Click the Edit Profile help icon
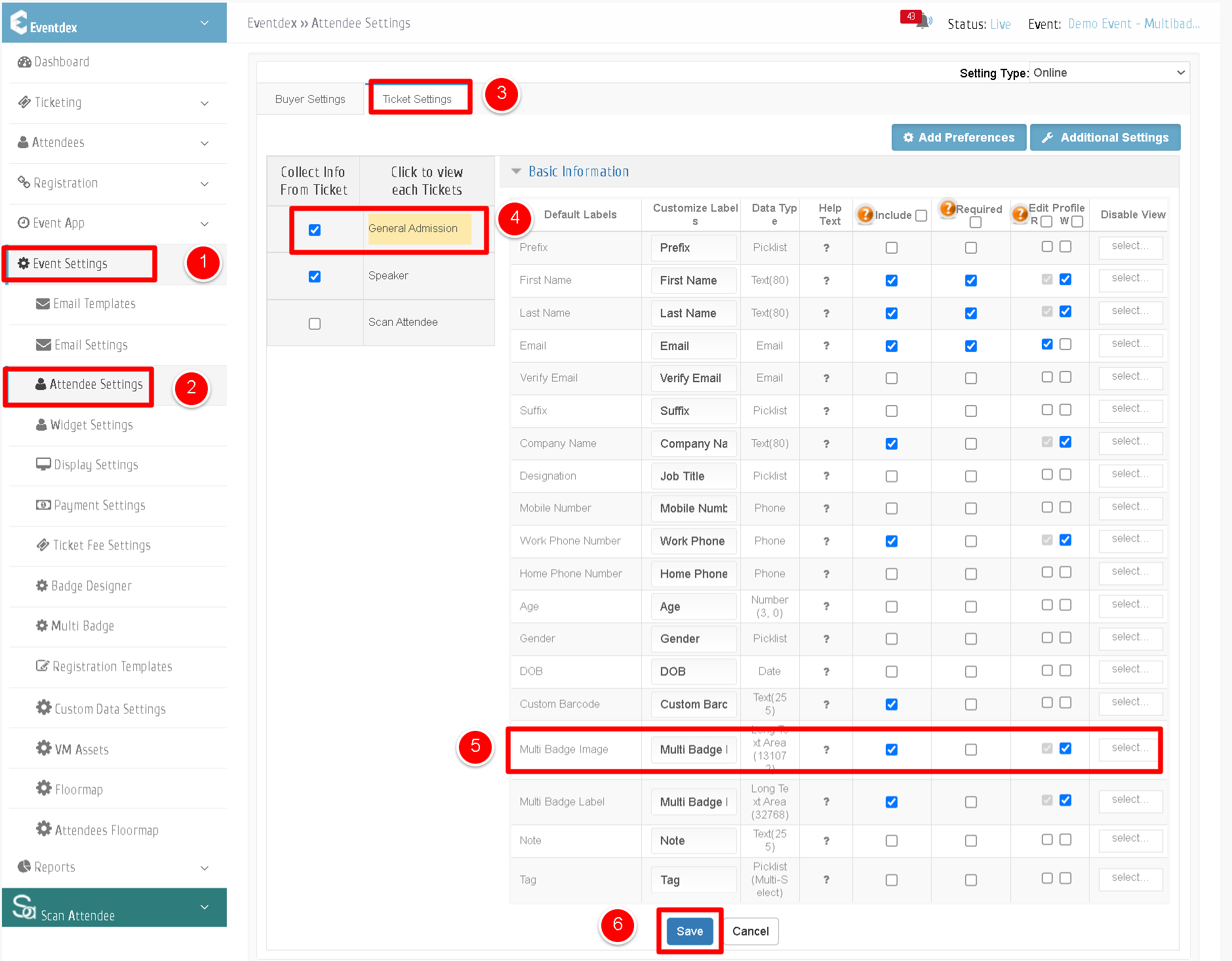This screenshot has height=961, width=1232. (x=1020, y=214)
